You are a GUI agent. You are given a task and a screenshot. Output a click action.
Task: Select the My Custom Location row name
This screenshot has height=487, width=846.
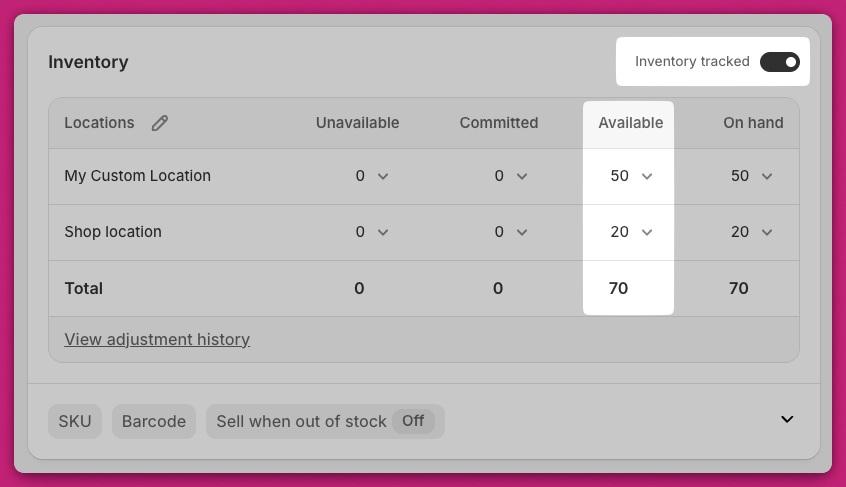pos(138,176)
